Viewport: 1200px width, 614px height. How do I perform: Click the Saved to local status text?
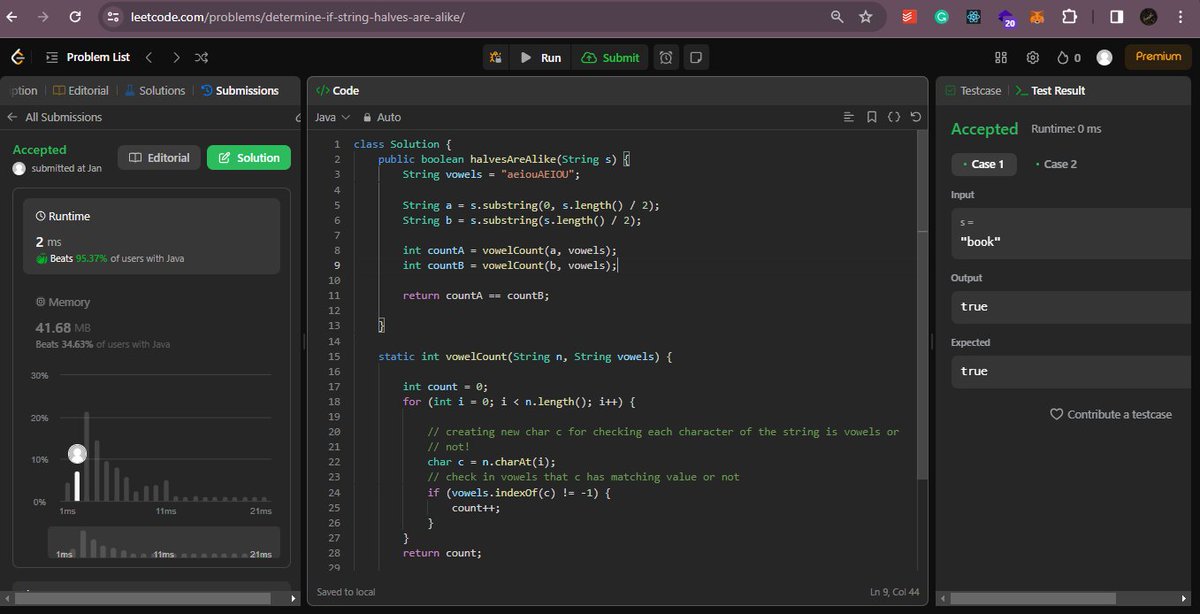(346, 591)
